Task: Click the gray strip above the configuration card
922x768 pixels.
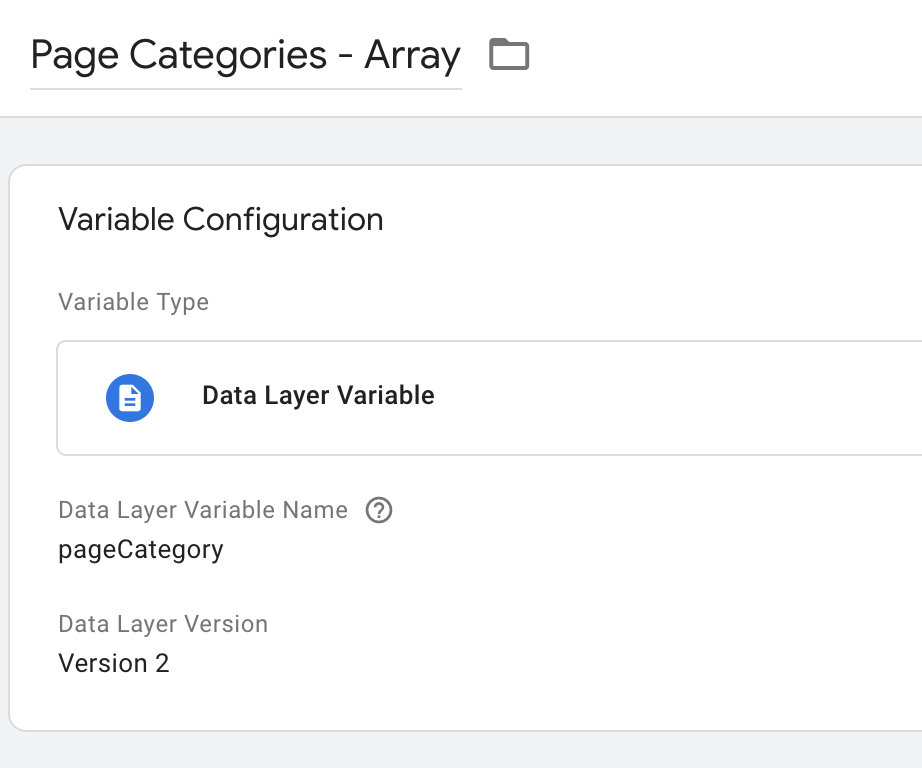Action: pyautogui.click(x=460, y=141)
